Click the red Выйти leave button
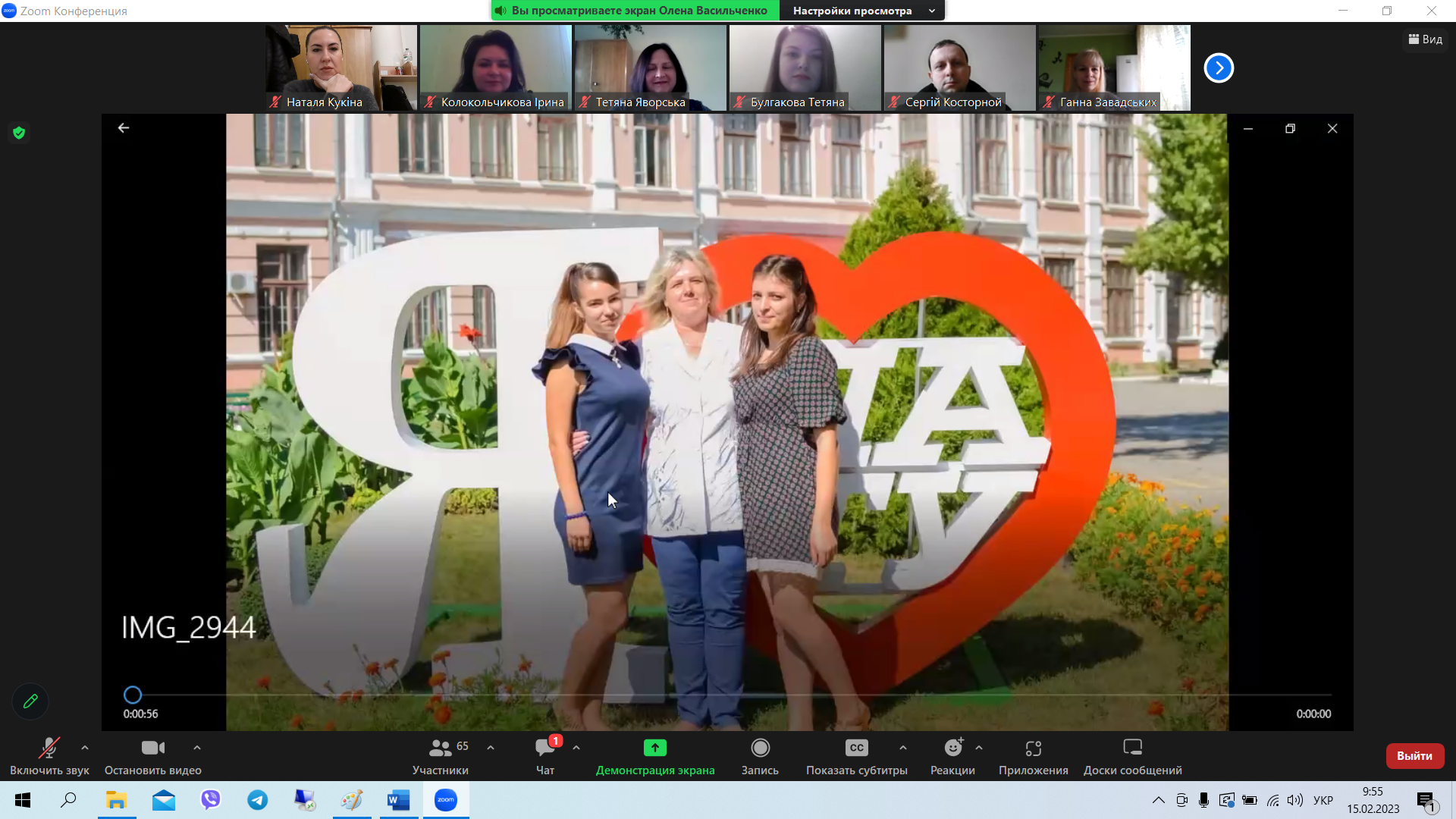Viewport: 1456px width, 819px height. (1414, 756)
